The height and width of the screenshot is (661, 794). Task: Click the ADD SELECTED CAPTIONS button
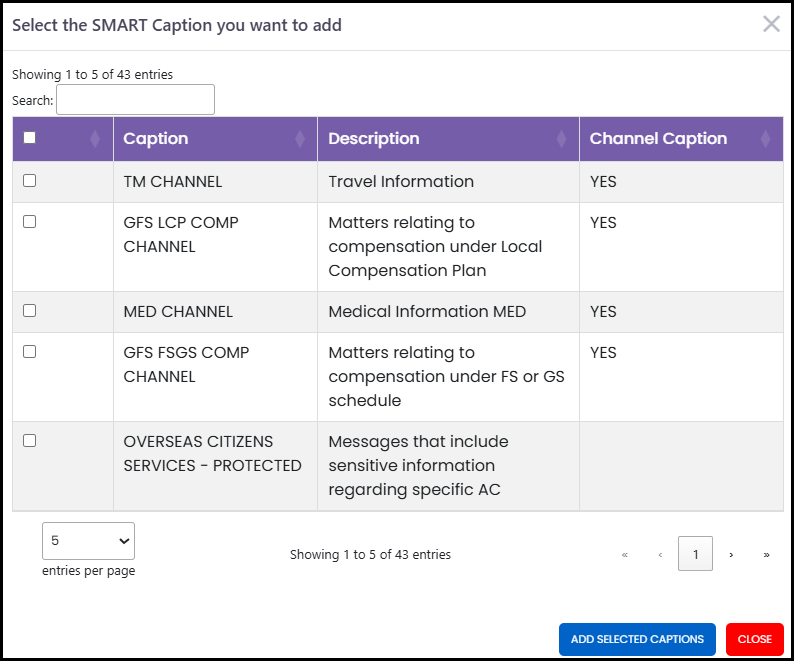click(x=637, y=639)
